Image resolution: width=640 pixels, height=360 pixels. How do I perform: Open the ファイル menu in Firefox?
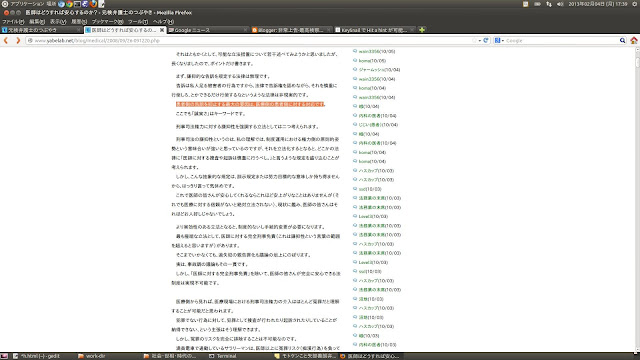pyautogui.click(x=13, y=21)
